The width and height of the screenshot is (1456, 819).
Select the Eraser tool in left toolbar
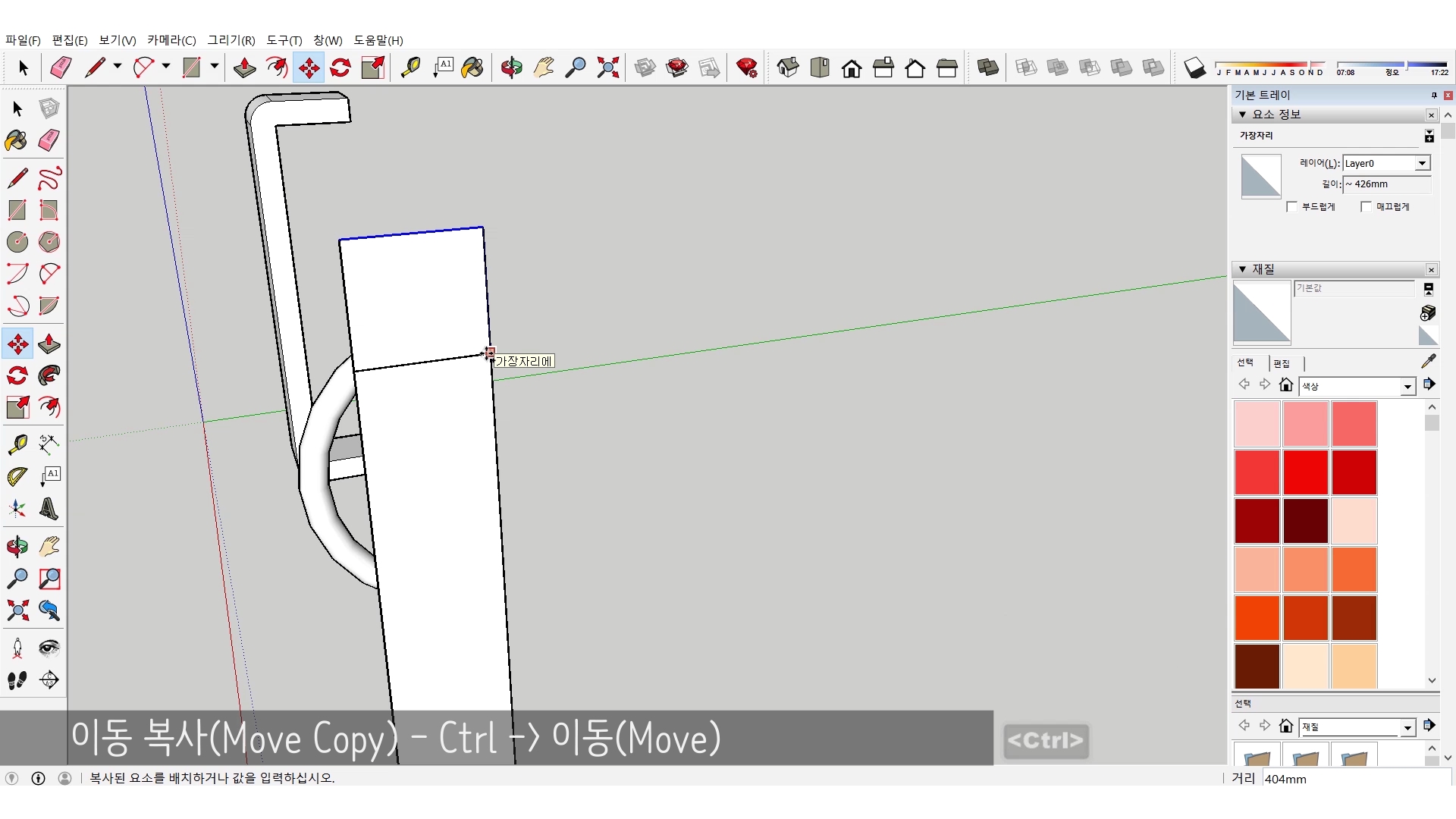click(x=49, y=140)
